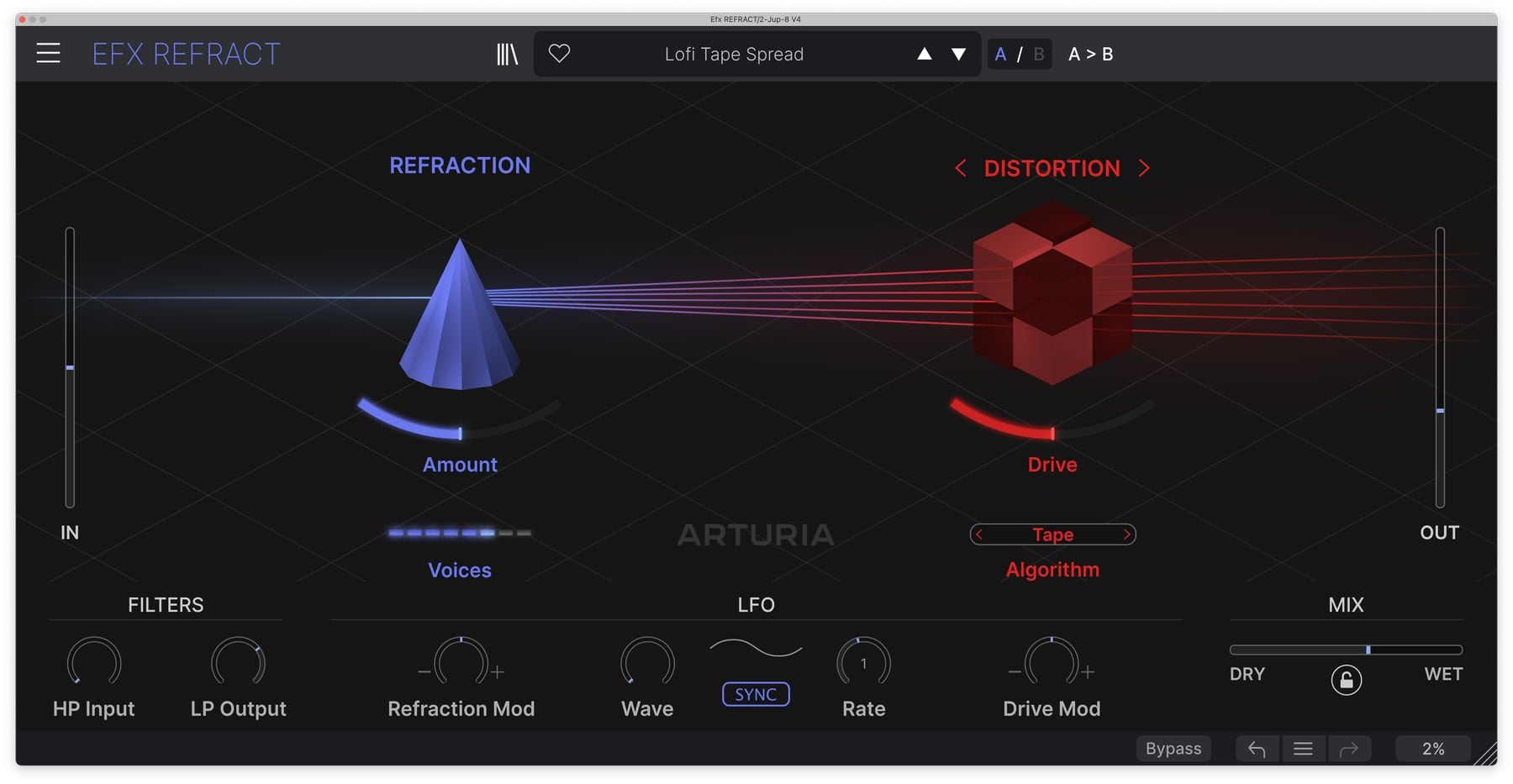Toggle the LFO SYNC button
1513x784 pixels.
point(756,694)
